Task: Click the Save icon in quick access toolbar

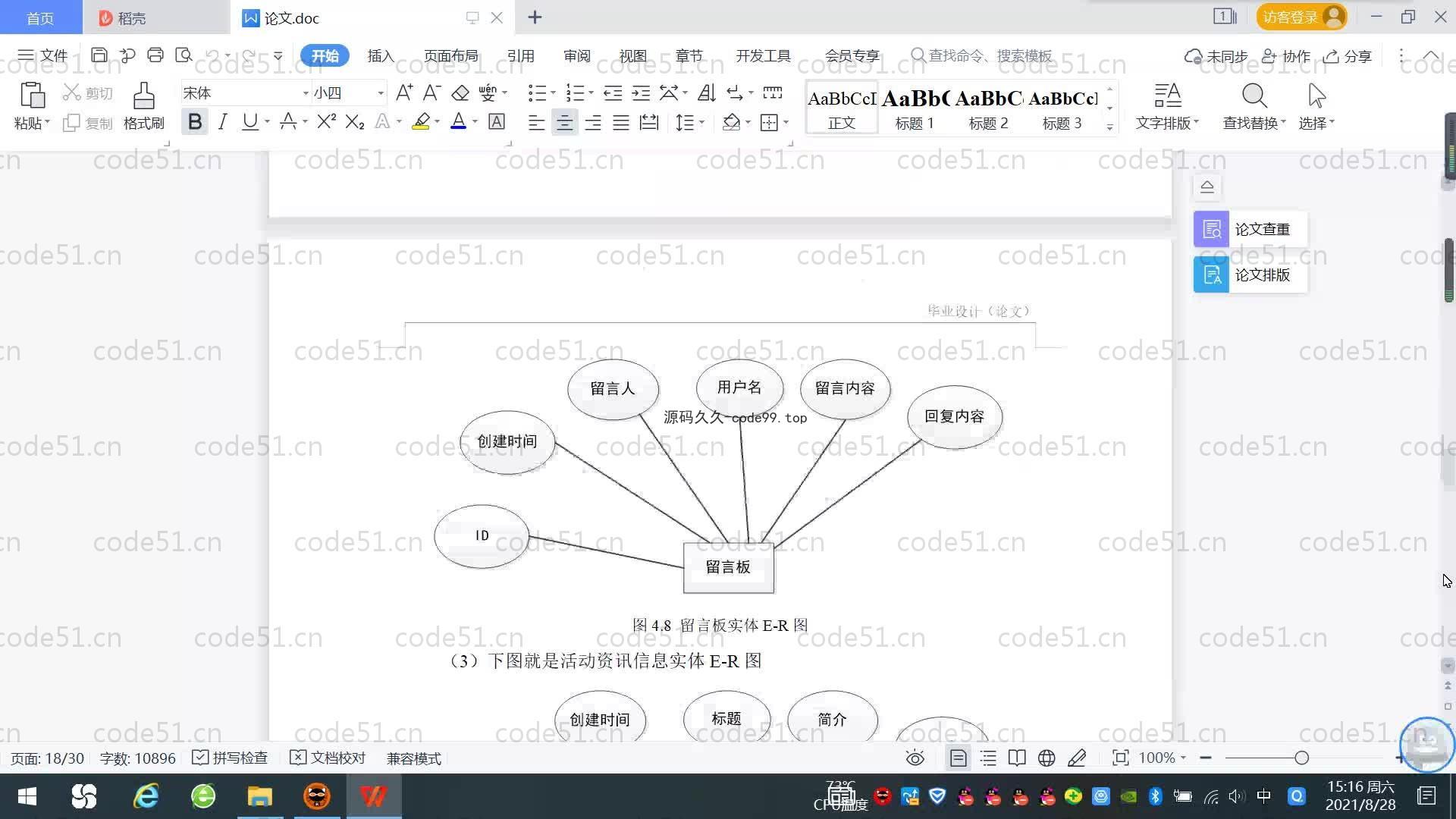Action: 99,55
